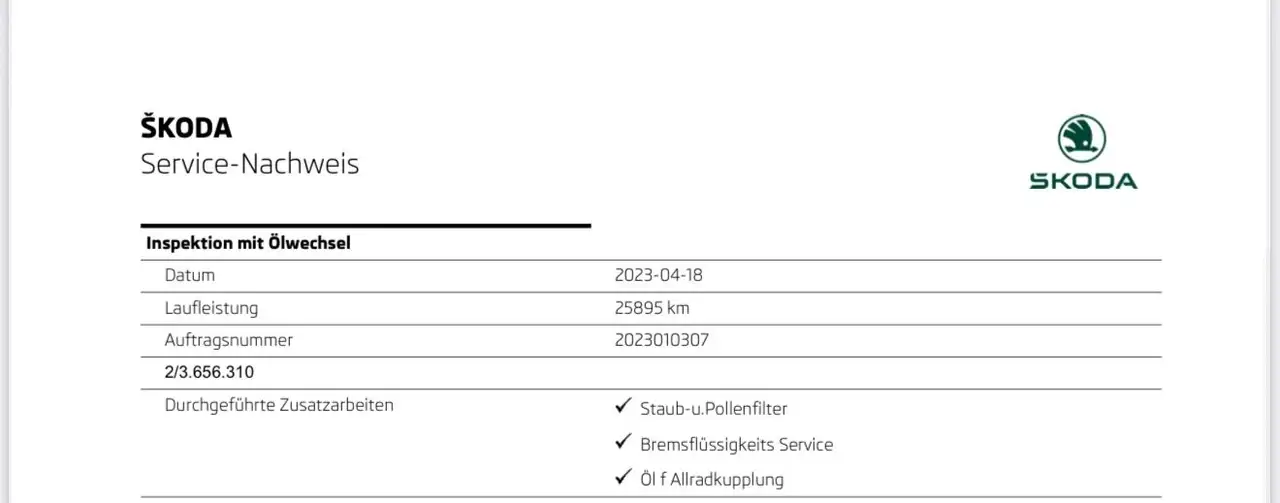This screenshot has width=1280, height=503.
Task: Click the reference code 2/3.656.310
Action: [x=209, y=372]
